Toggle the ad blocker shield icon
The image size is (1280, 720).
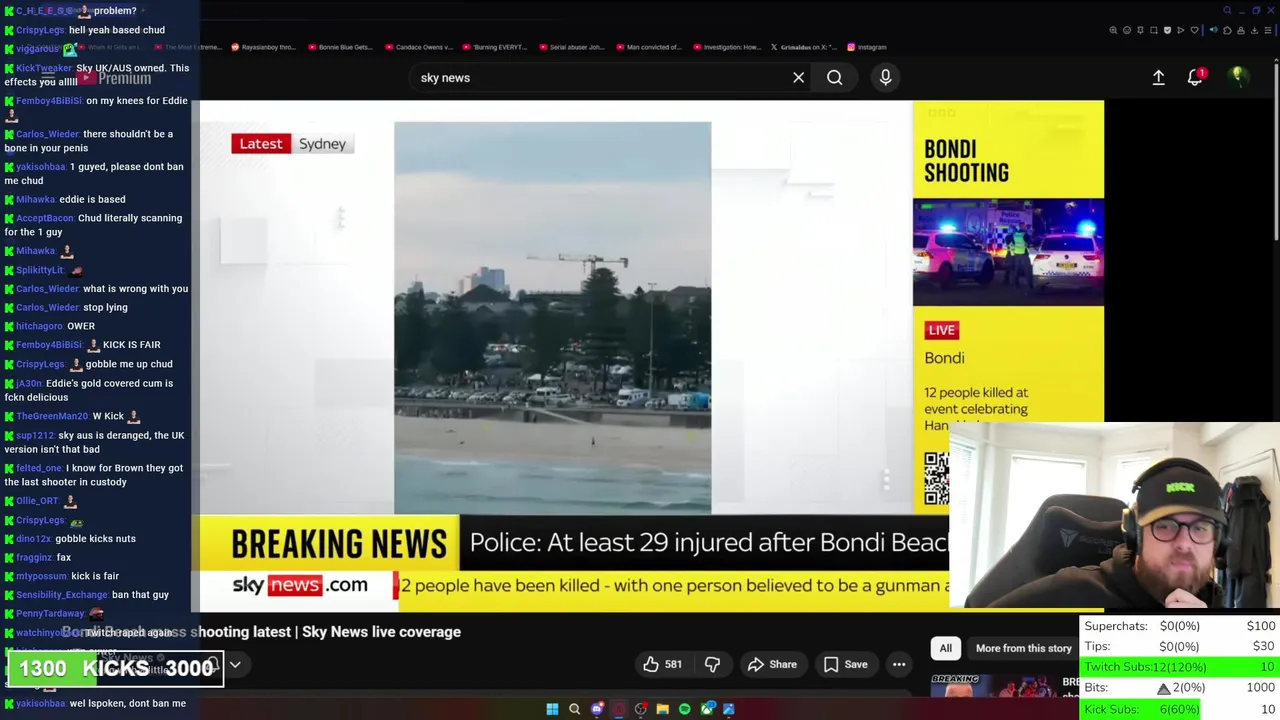coord(1167,30)
